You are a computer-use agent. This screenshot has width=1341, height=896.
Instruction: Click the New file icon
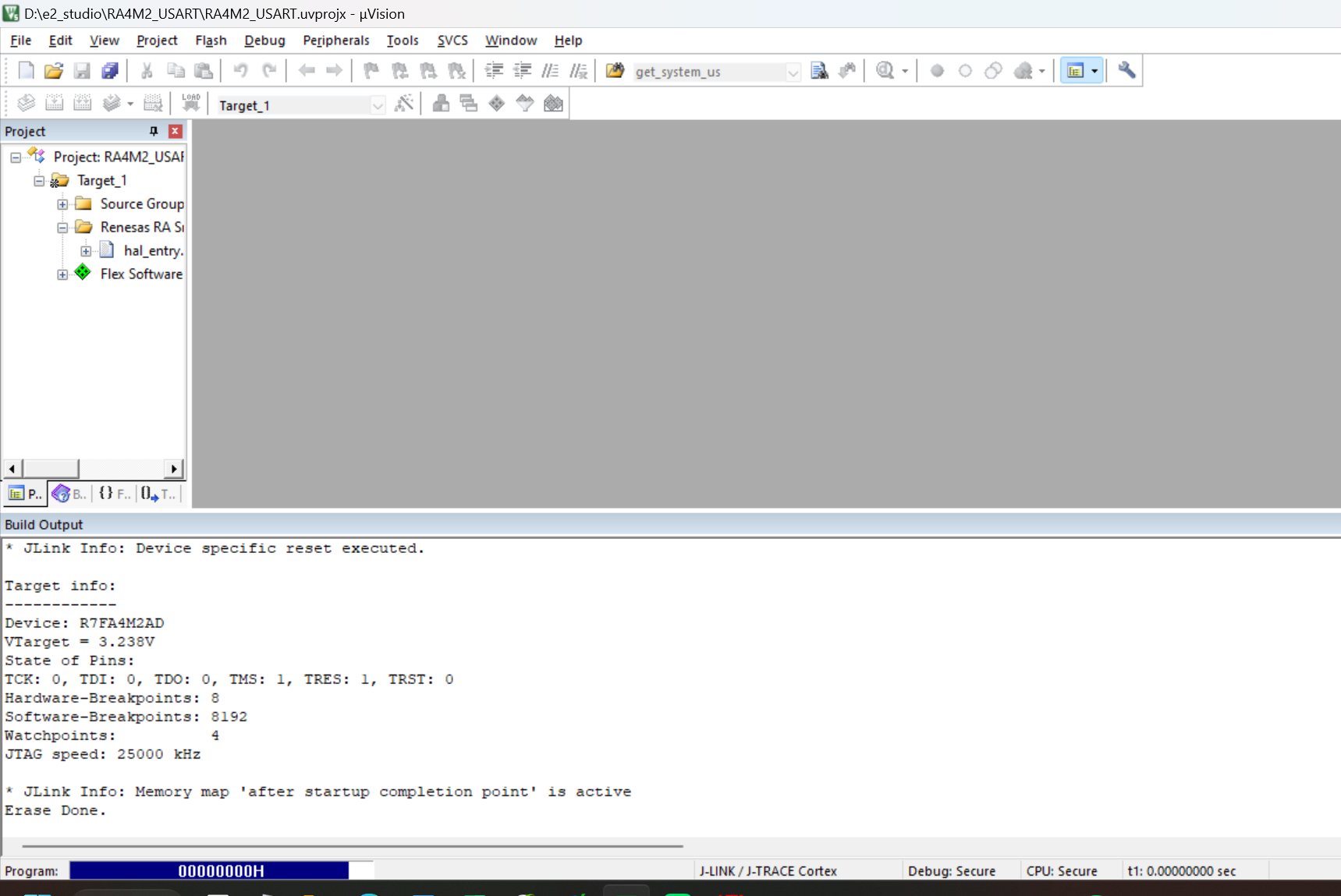(x=26, y=71)
